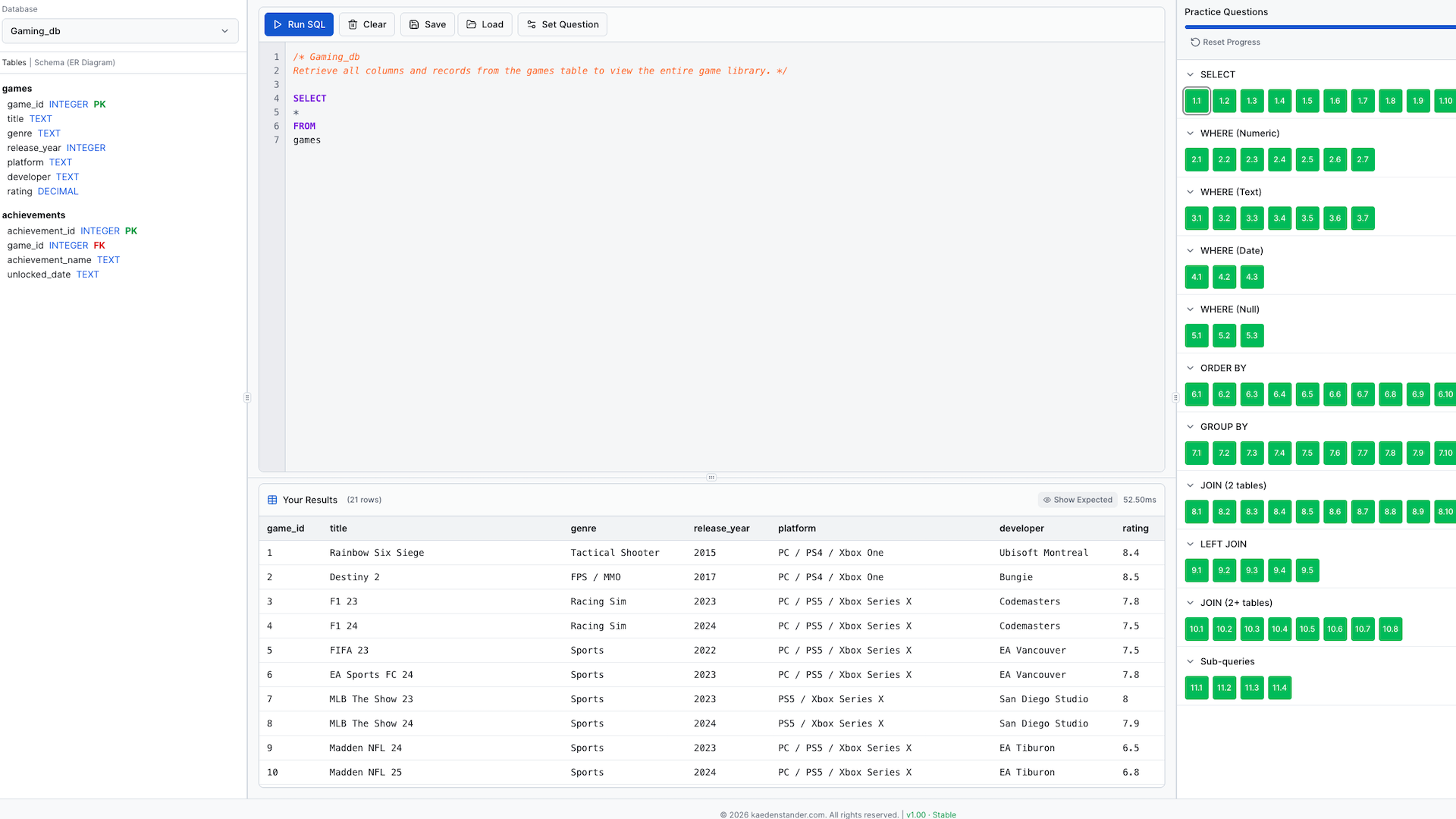Clear the SQL editor
Viewport: 1456px width, 819px height.
click(x=367, y=24)
